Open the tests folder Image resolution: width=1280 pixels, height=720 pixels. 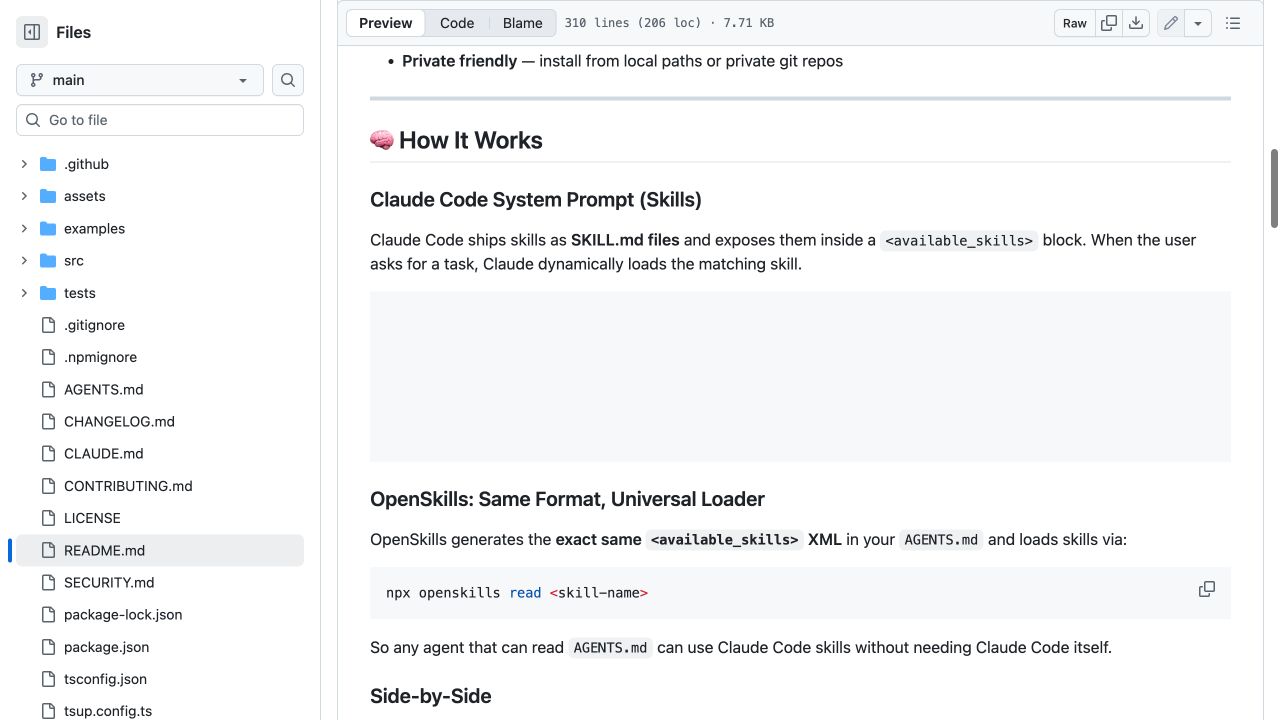80,293
